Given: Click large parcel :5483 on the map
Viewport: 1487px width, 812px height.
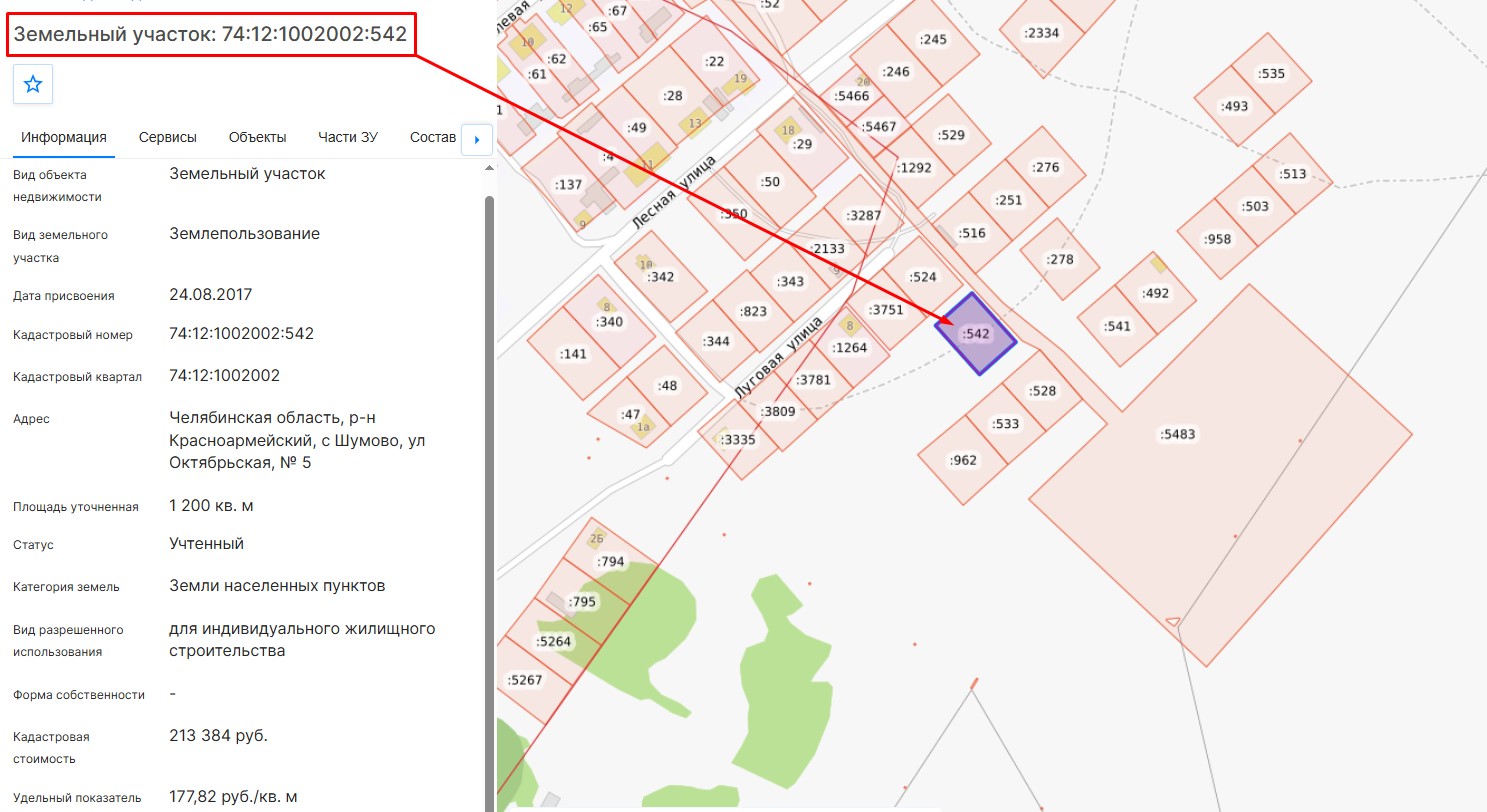Looking at the screenshot, I should (x=1178, y=435).
